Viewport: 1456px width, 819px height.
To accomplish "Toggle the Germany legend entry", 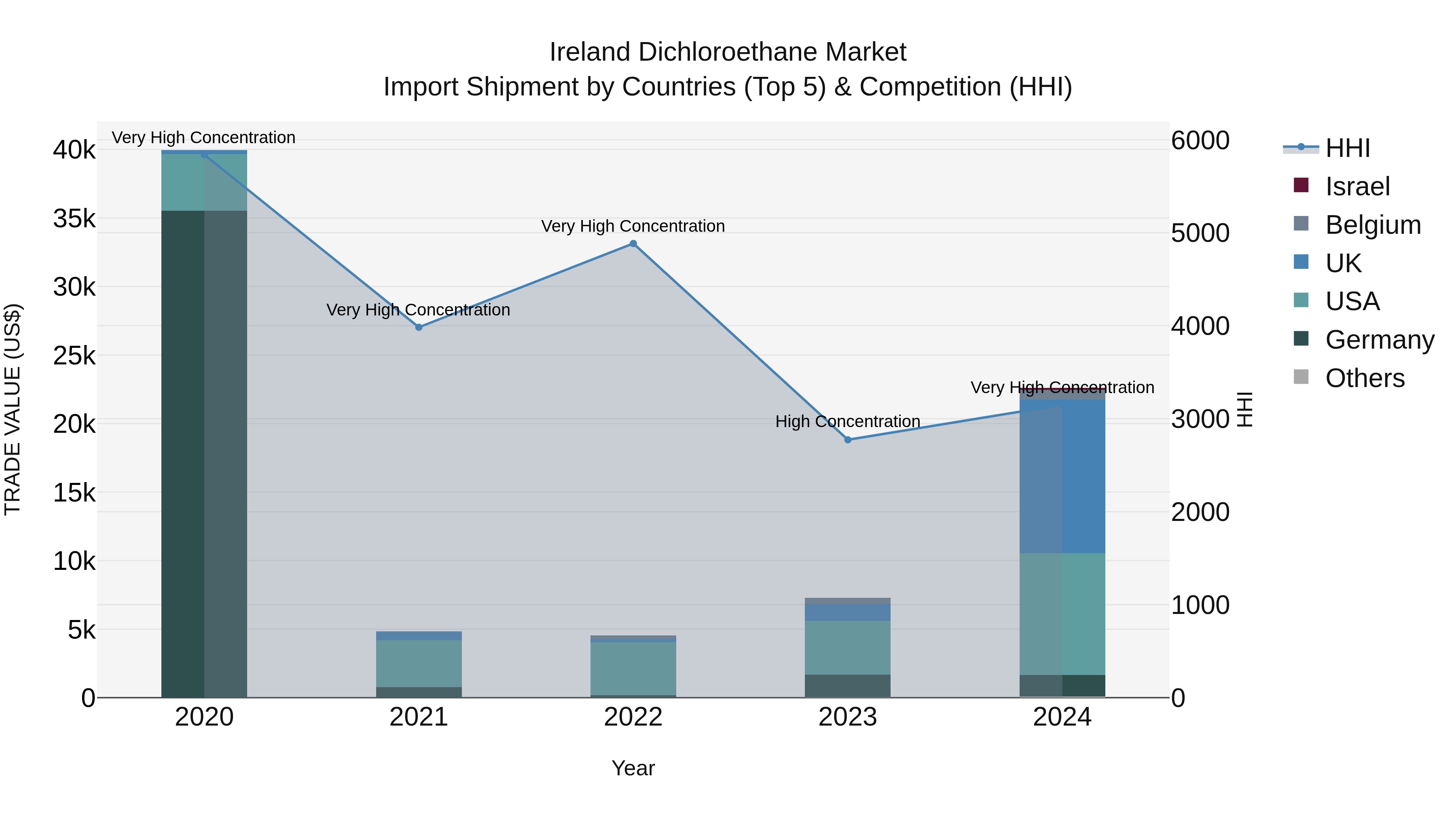I will [x=1364, y=340].
